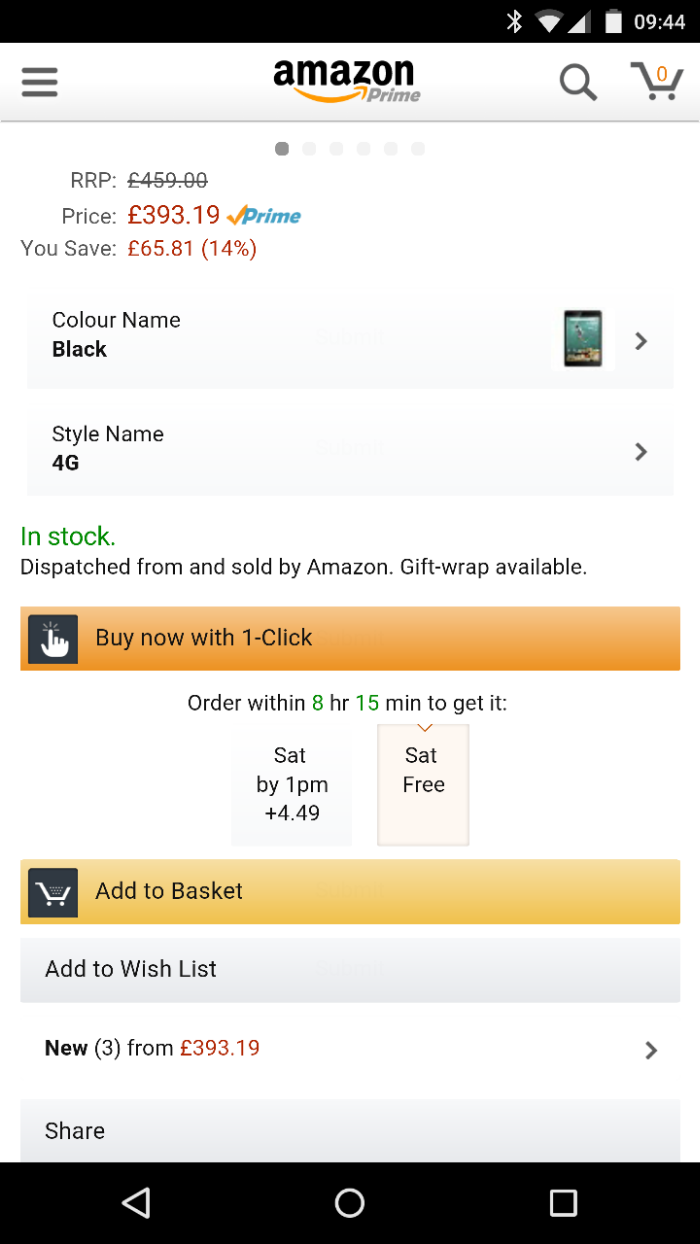Expand the Style Name 4G selector
Image resolution: width=700 pixels, height=1244 pixels.
tap(350, 453)
